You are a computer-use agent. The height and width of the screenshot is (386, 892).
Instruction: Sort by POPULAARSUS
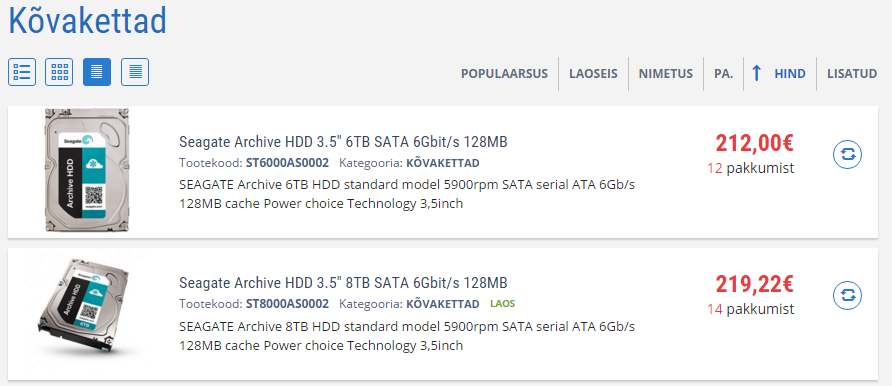[504, 73]
